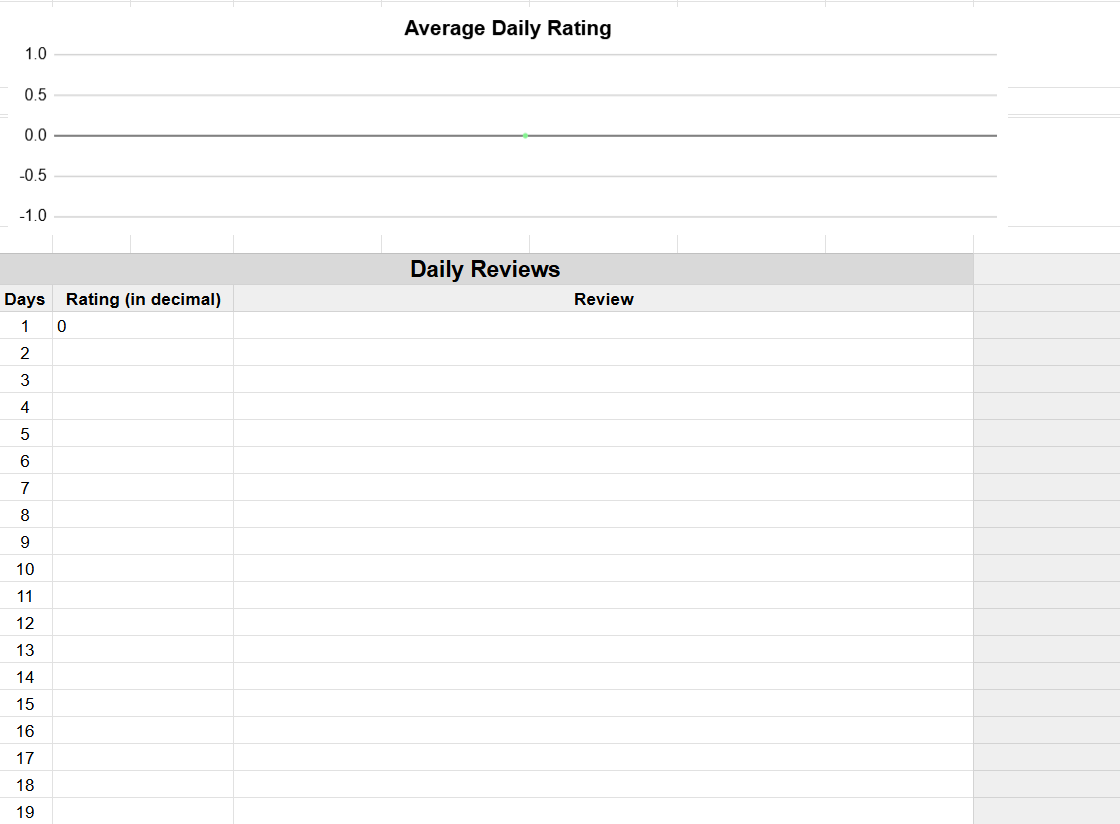The image size is (1120, 824).
Task: Click the 'Daily Reviews' section header
Action: coord(486,269)
